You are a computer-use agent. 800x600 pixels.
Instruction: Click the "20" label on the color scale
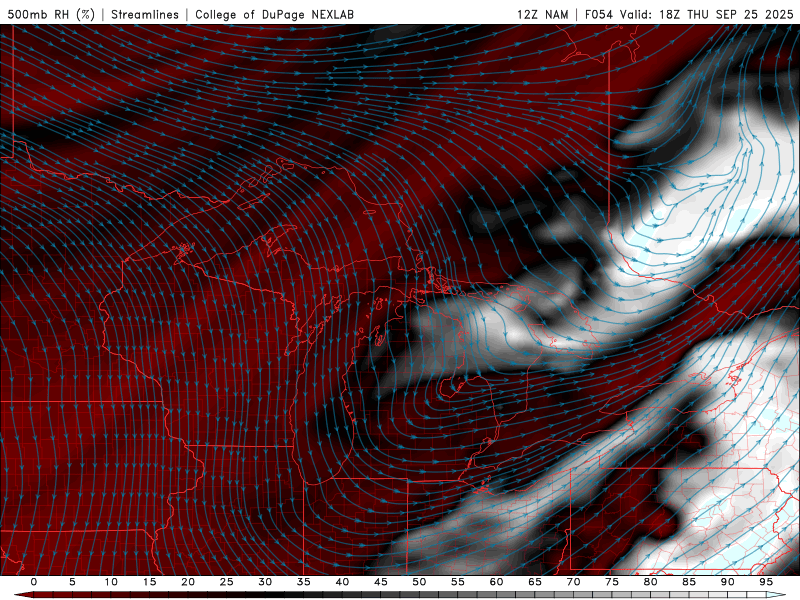coord(188,582)
